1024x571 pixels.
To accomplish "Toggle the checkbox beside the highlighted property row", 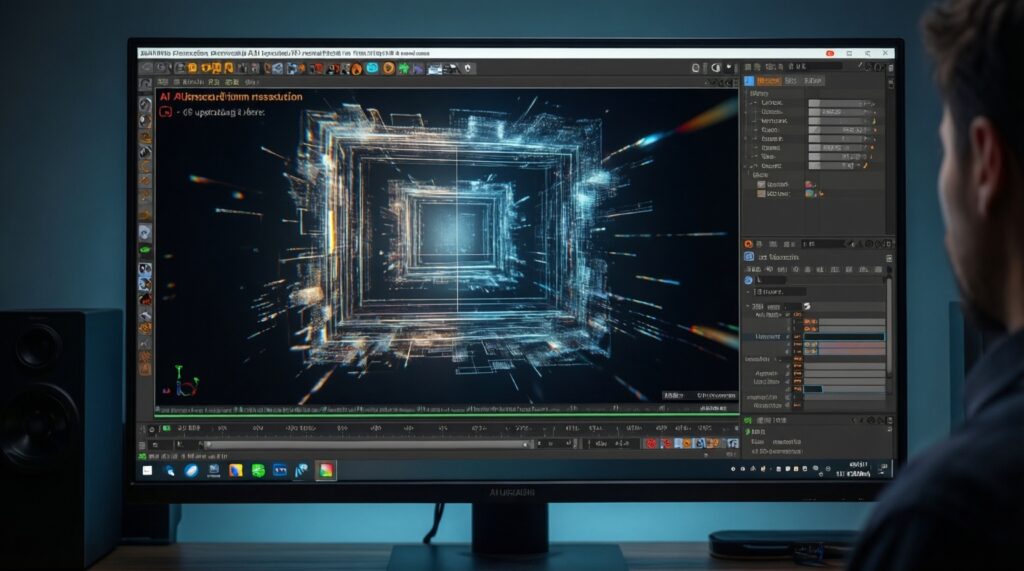I will point(797,337).
